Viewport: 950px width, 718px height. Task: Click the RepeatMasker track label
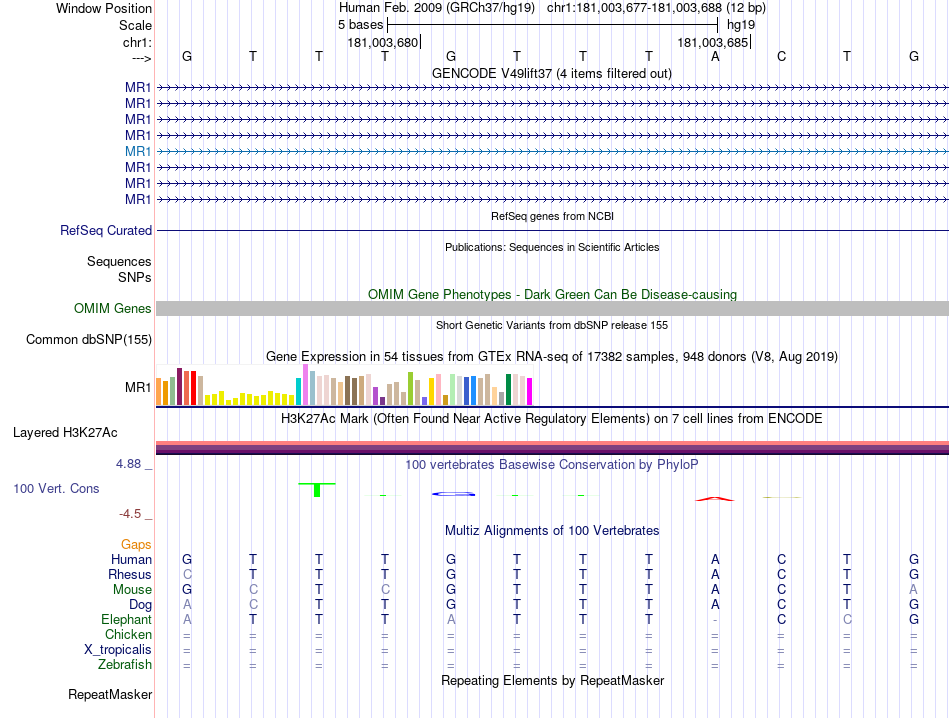[x=110, y=694]
